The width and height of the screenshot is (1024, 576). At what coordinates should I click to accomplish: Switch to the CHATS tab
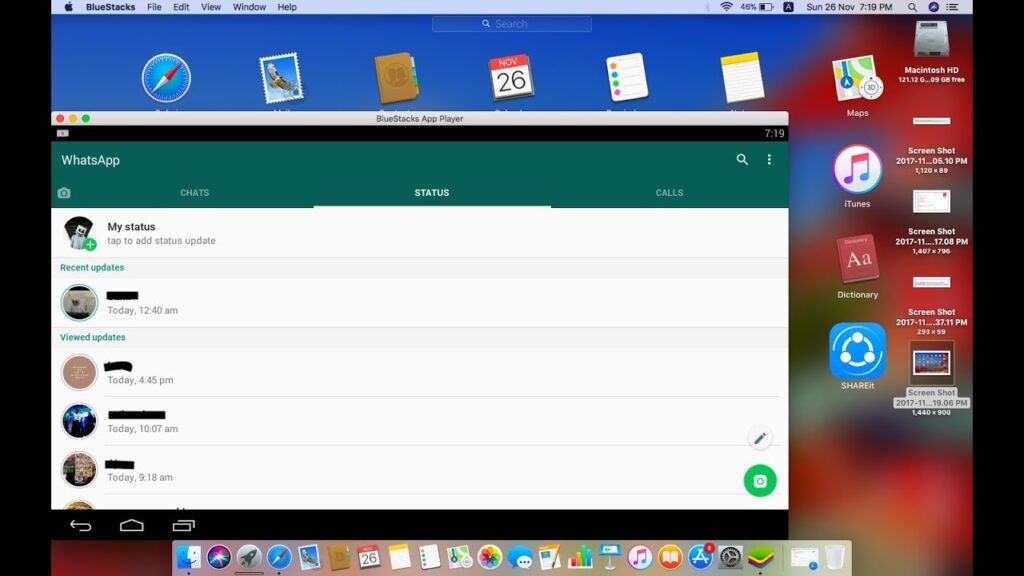click(194, 192)
